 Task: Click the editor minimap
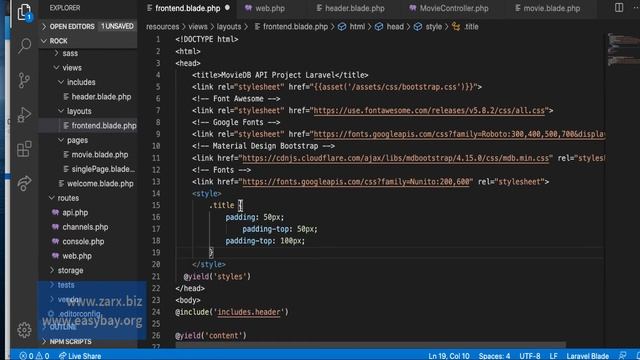(623, 49)
